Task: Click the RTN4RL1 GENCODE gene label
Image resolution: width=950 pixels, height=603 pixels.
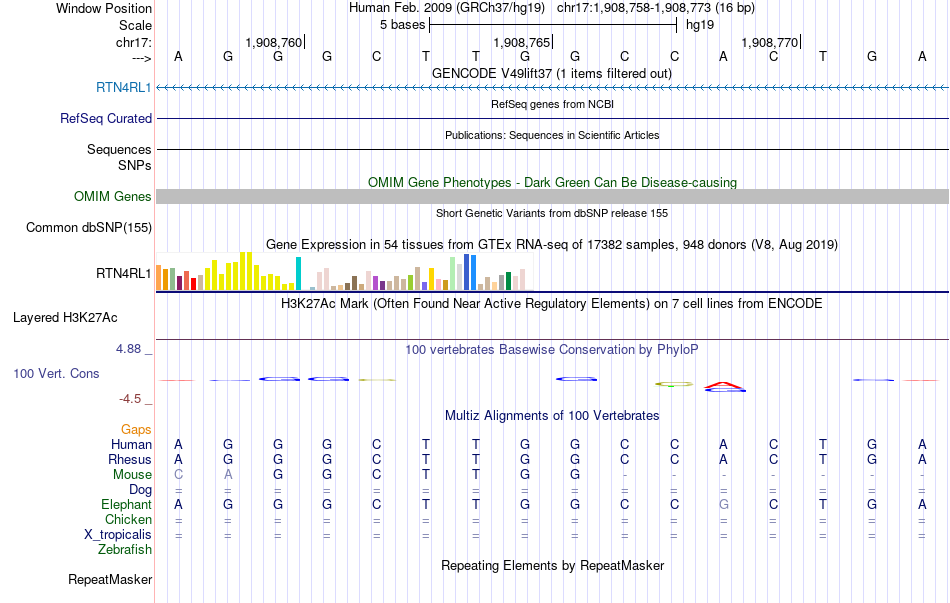Action: (124, 87)
